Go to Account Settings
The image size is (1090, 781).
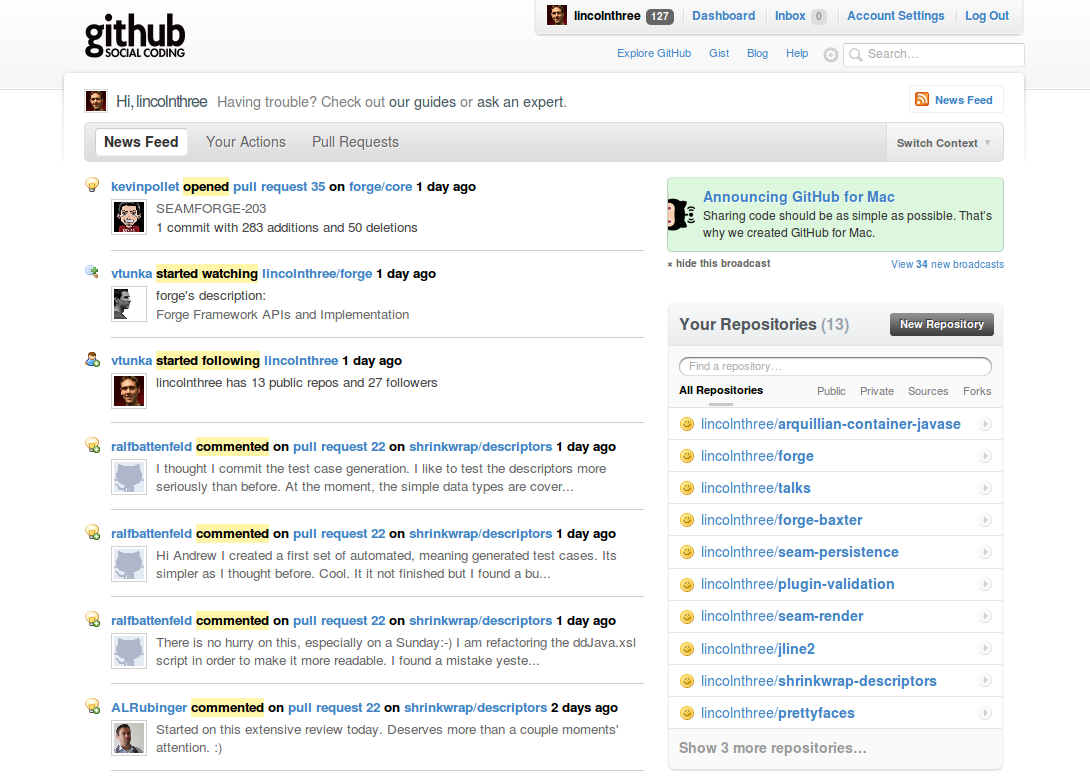(x=895, y=15)
